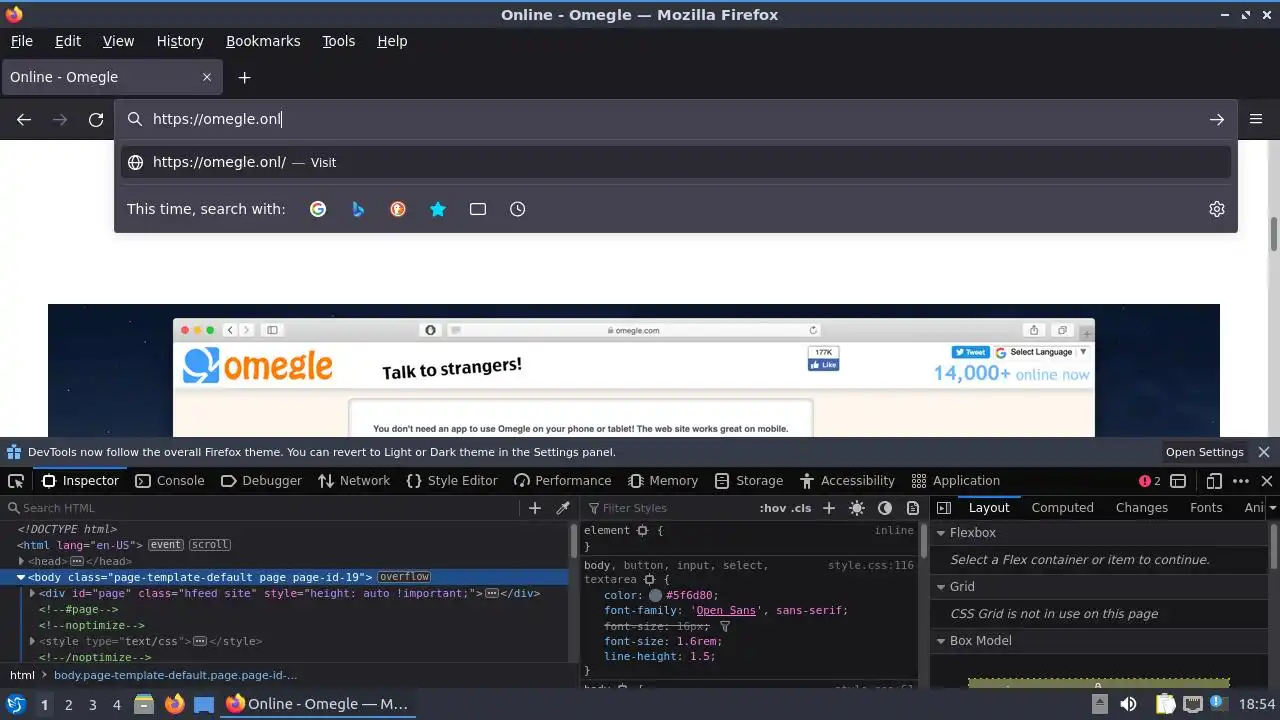Search Bookmarks using the star icon

[x=438, y=209]
